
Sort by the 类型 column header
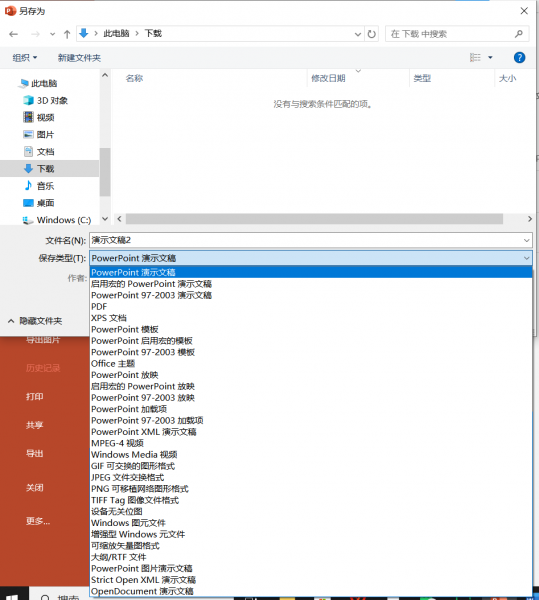pos(422,78)
